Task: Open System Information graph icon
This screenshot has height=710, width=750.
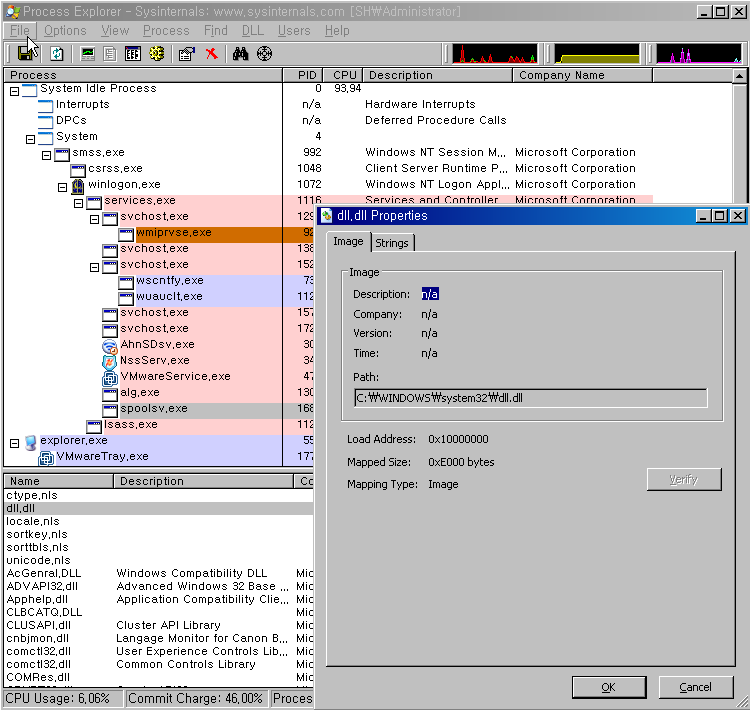Action: (88, 54)
